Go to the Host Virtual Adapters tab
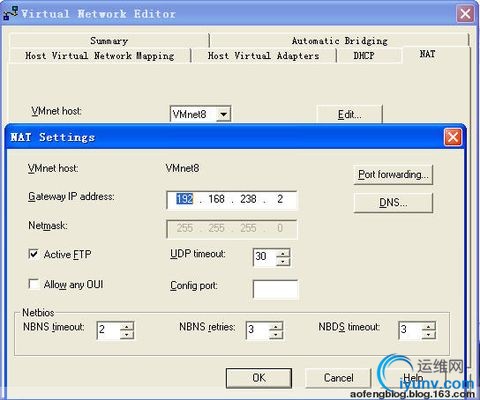 (x=263, y=55)
